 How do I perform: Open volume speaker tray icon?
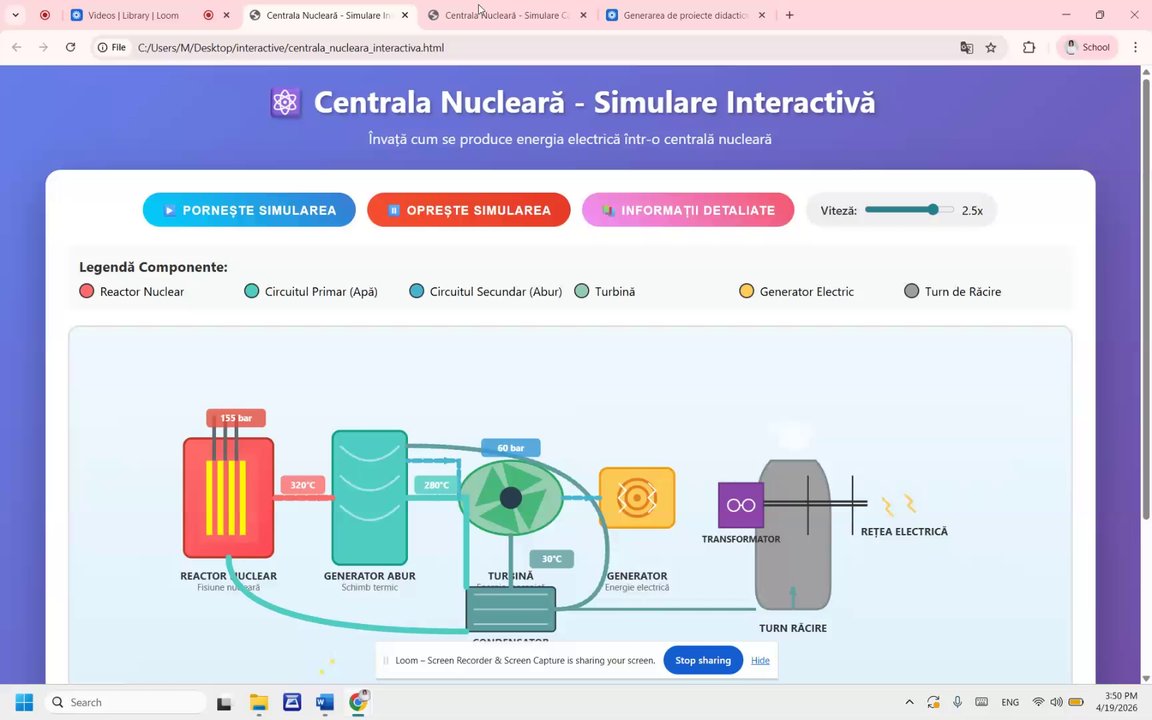coord(1056,702)
